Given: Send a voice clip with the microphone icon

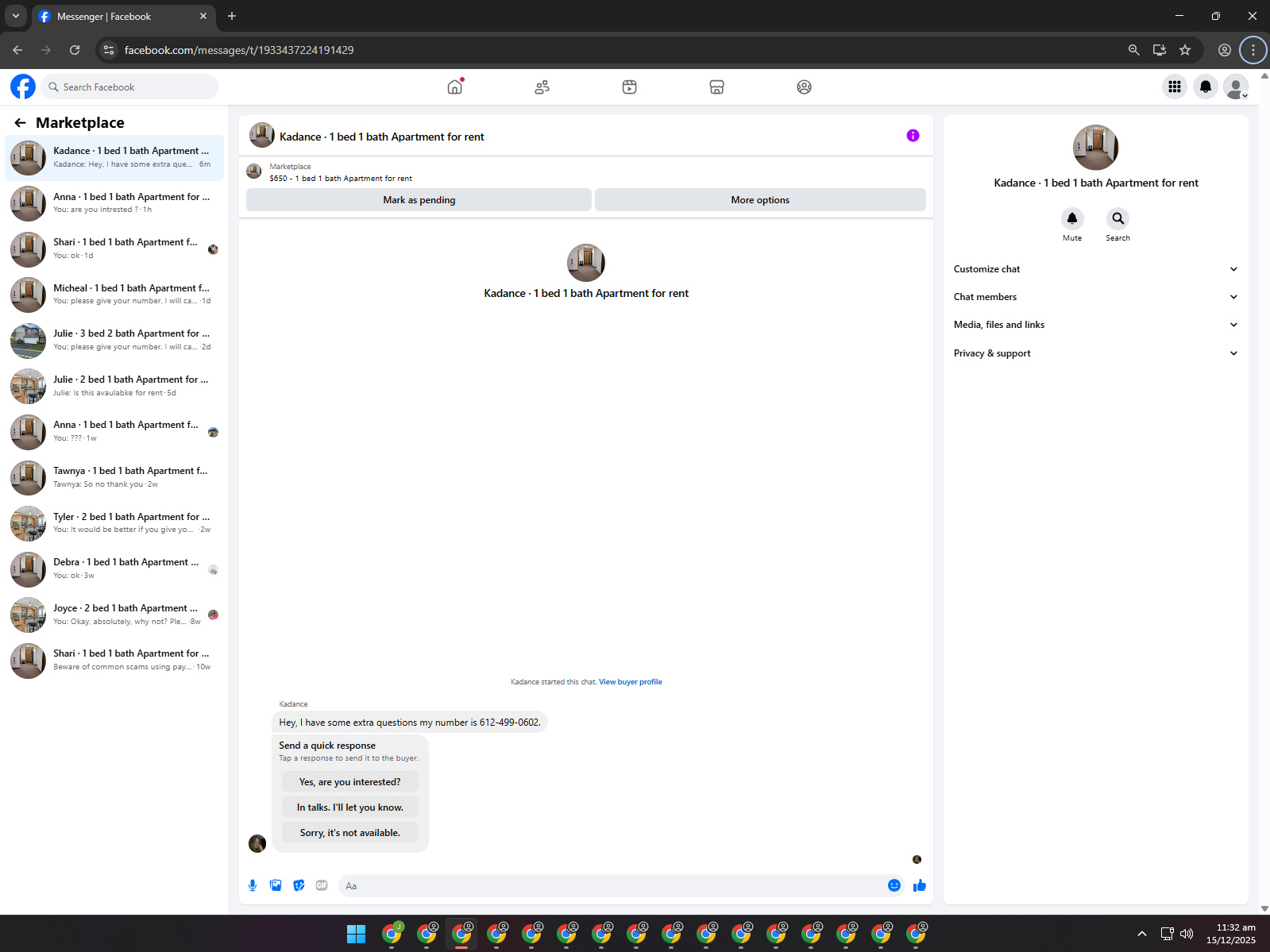Looking at the screenshot, I should point(253,885).
